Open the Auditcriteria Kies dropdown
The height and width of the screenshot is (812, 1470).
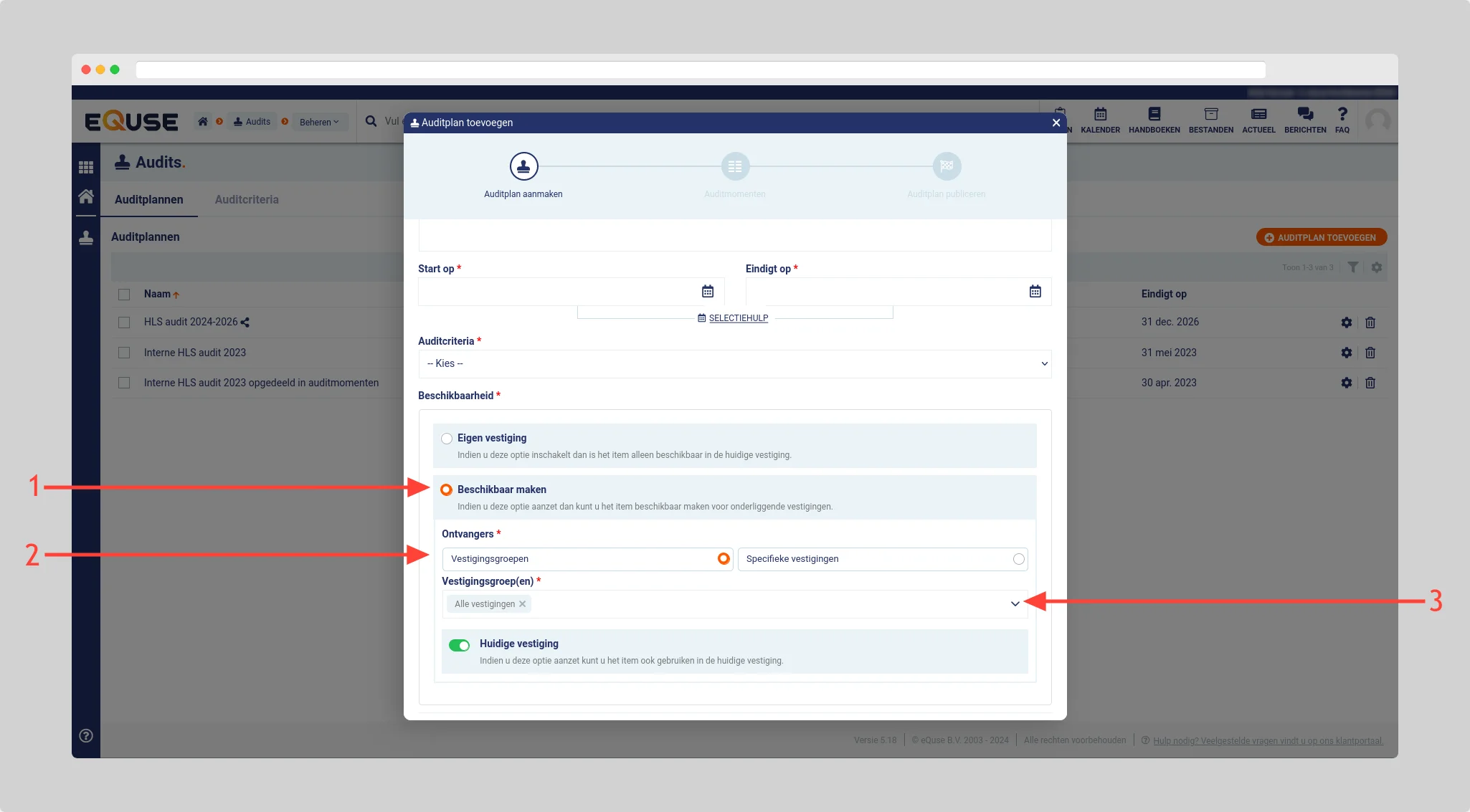[734, 364]
